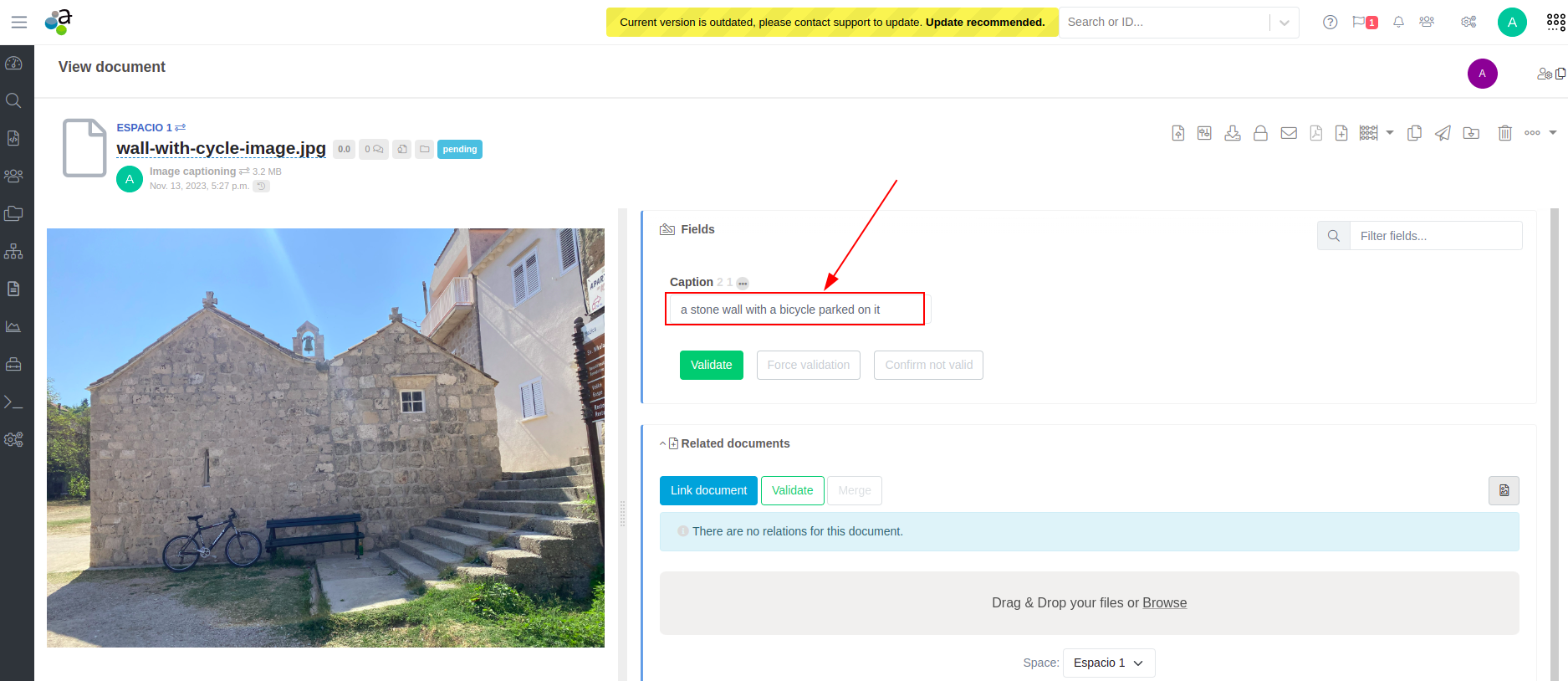Image resolution: width=1568 pixels, height=681 pixels.
Task: Collapse the Related documents section
Action: (x=663, y=444)
